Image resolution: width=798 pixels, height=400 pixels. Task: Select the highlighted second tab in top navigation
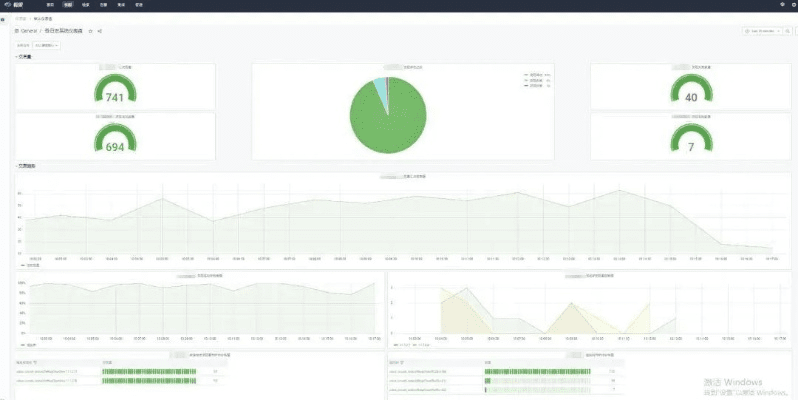[68, 5]
